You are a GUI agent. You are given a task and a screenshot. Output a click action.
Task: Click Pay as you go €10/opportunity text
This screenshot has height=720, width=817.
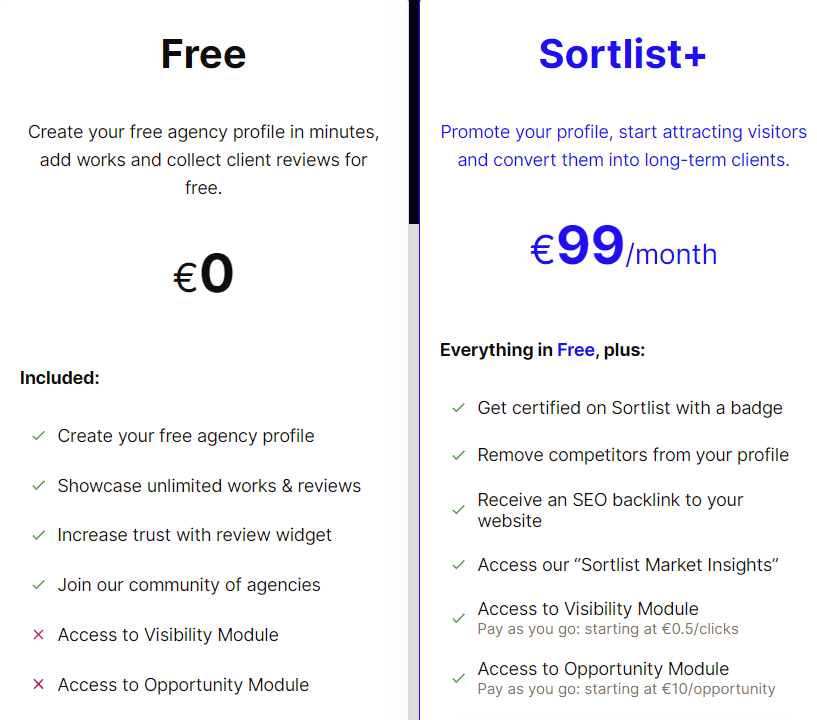[626, 689]
